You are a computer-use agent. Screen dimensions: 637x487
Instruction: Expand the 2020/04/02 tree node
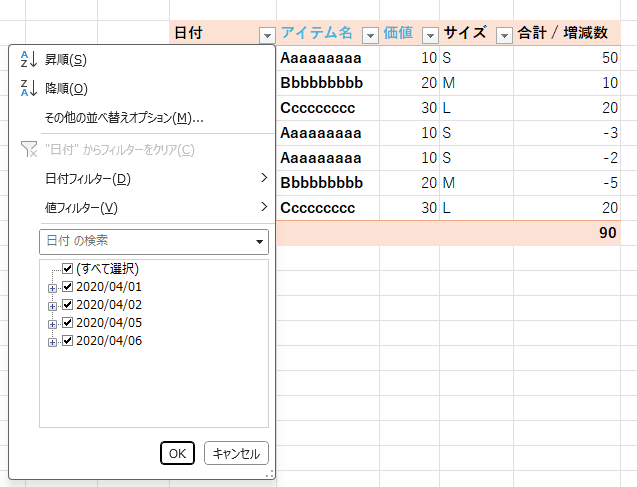point(52,306)
